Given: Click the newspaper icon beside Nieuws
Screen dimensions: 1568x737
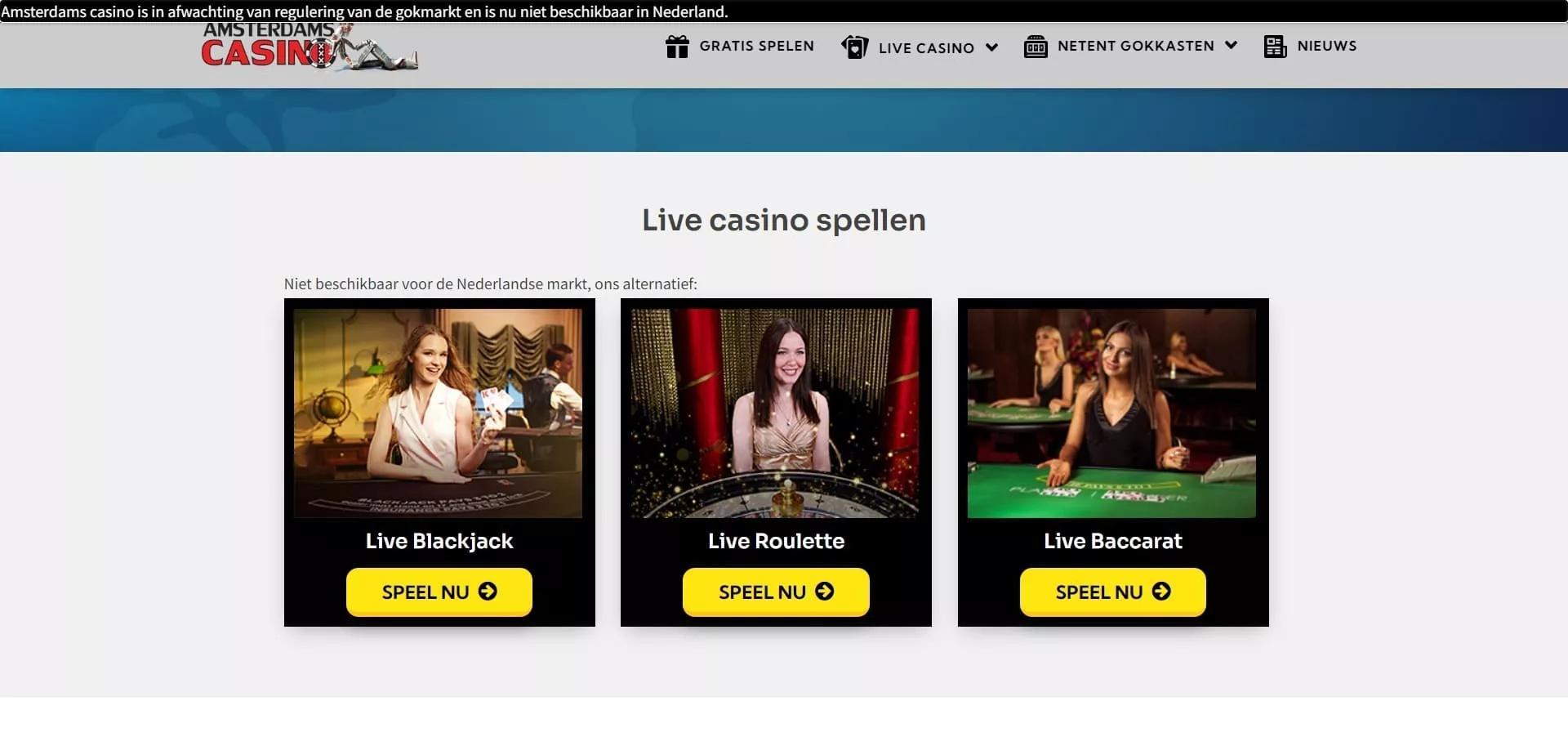Looking at the screenshot, I should pyautogui.click(x=1275, y=47).
